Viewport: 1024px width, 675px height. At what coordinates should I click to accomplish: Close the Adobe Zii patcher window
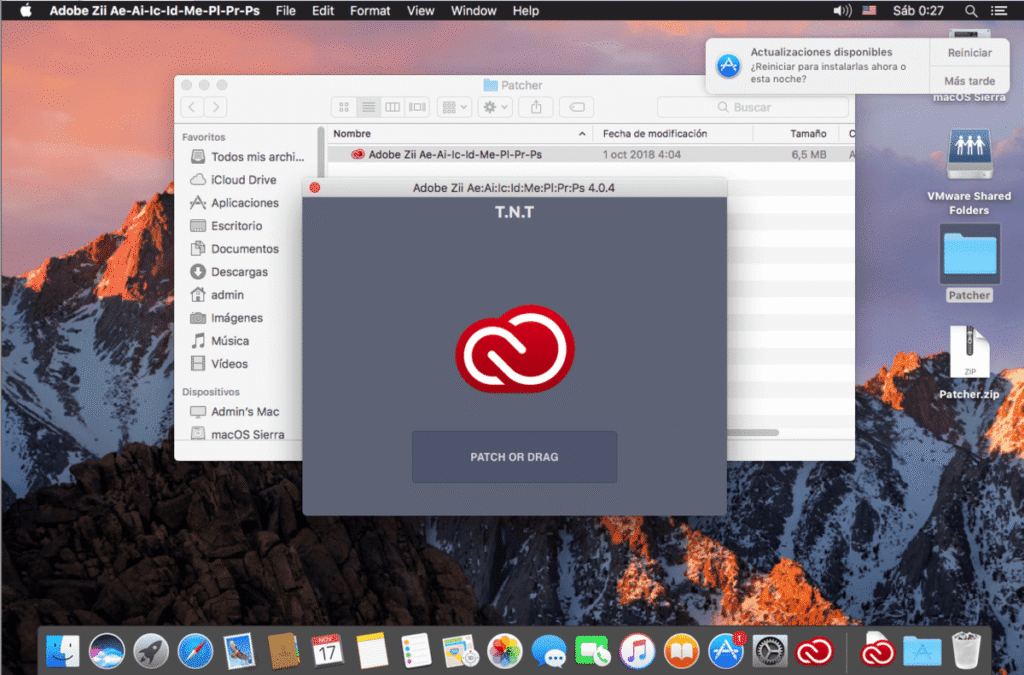(315, 188)
